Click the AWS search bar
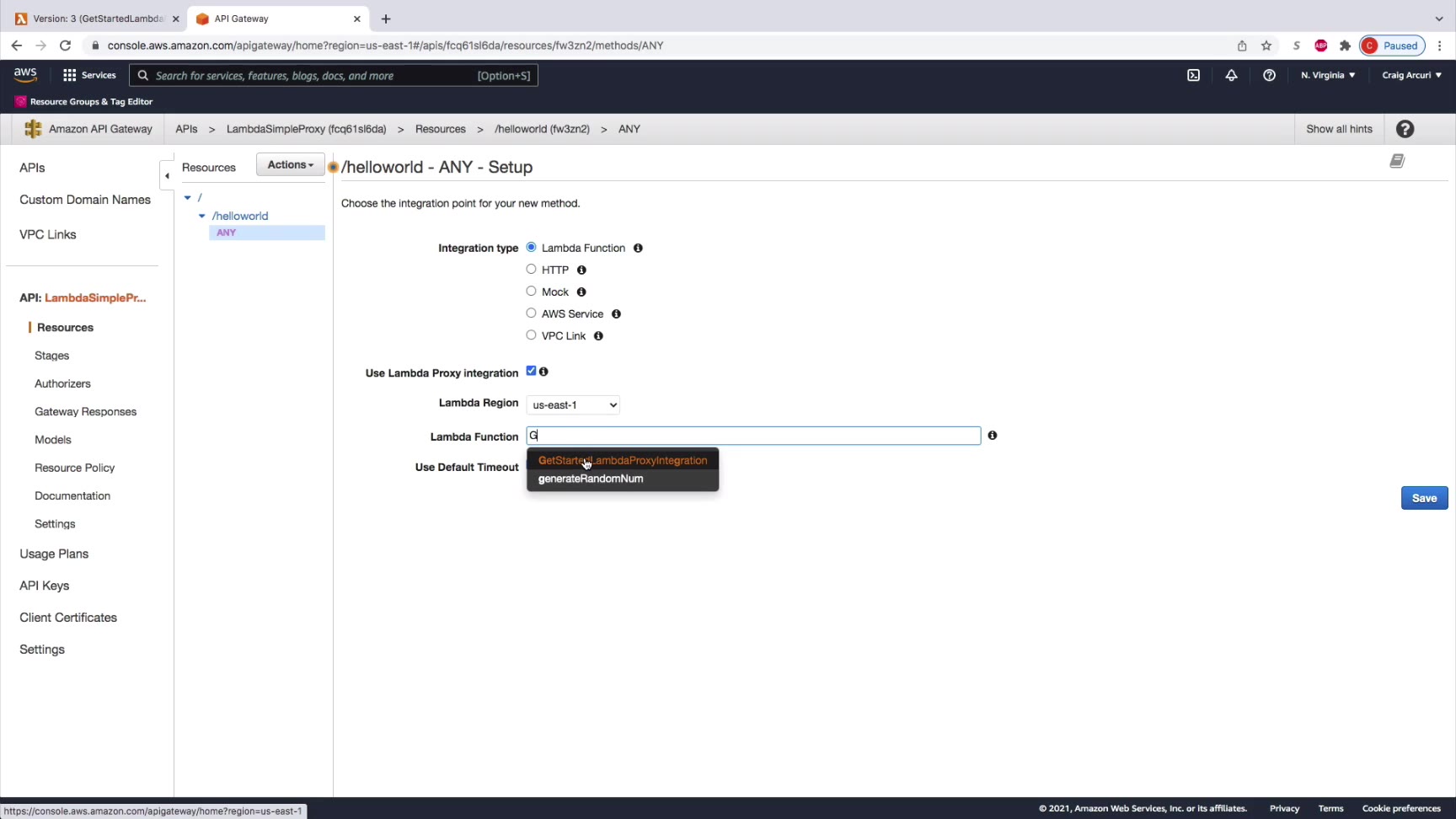Image resolution: width=1456 pixels, height=819 pixels. 334,76
